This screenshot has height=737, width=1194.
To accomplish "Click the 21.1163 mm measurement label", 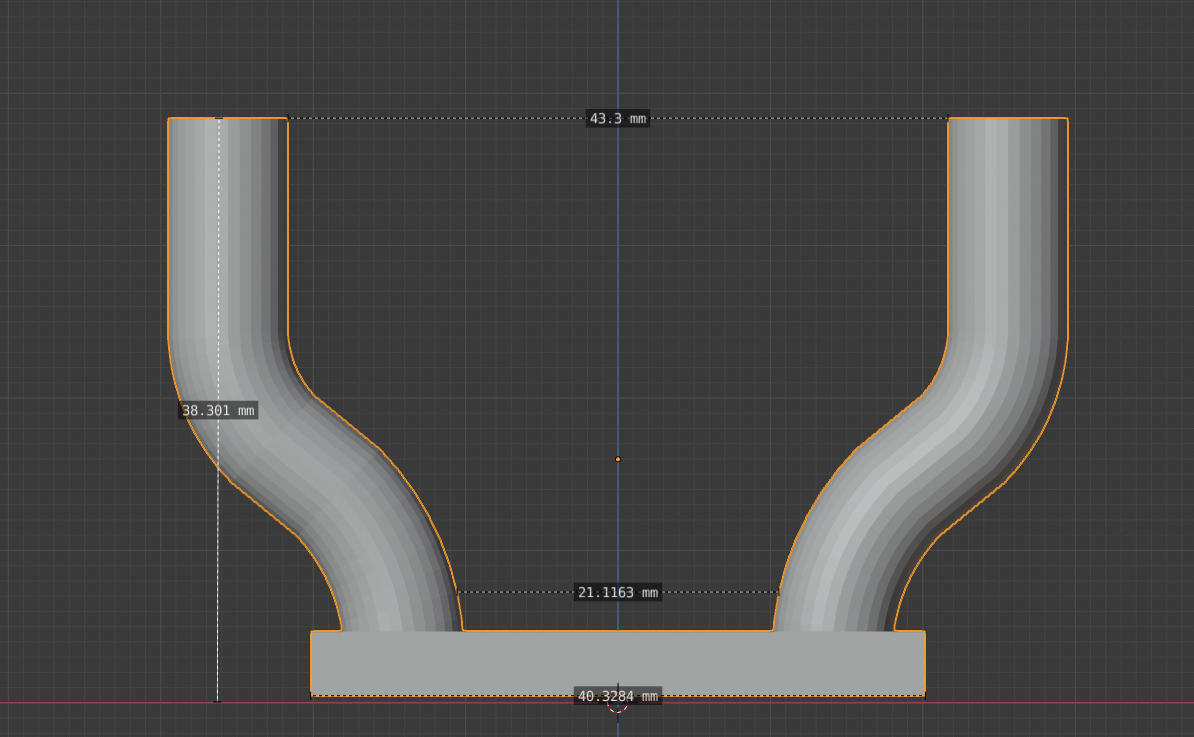I will coord(617,592).
